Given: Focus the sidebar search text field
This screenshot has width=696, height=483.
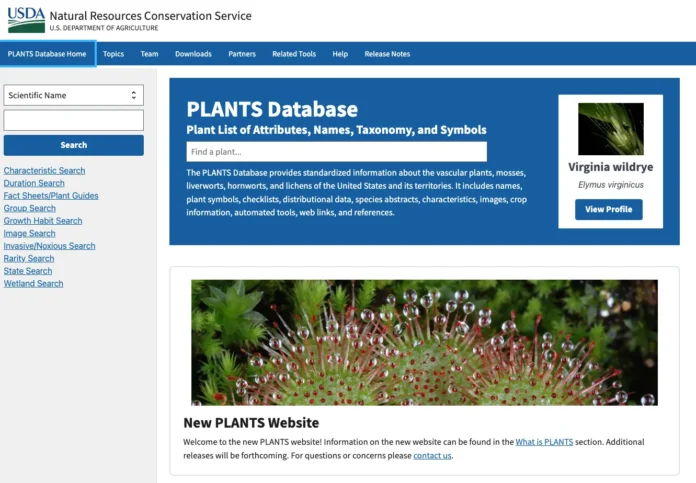Looking at the screenshot, I should tap(74, 120).
